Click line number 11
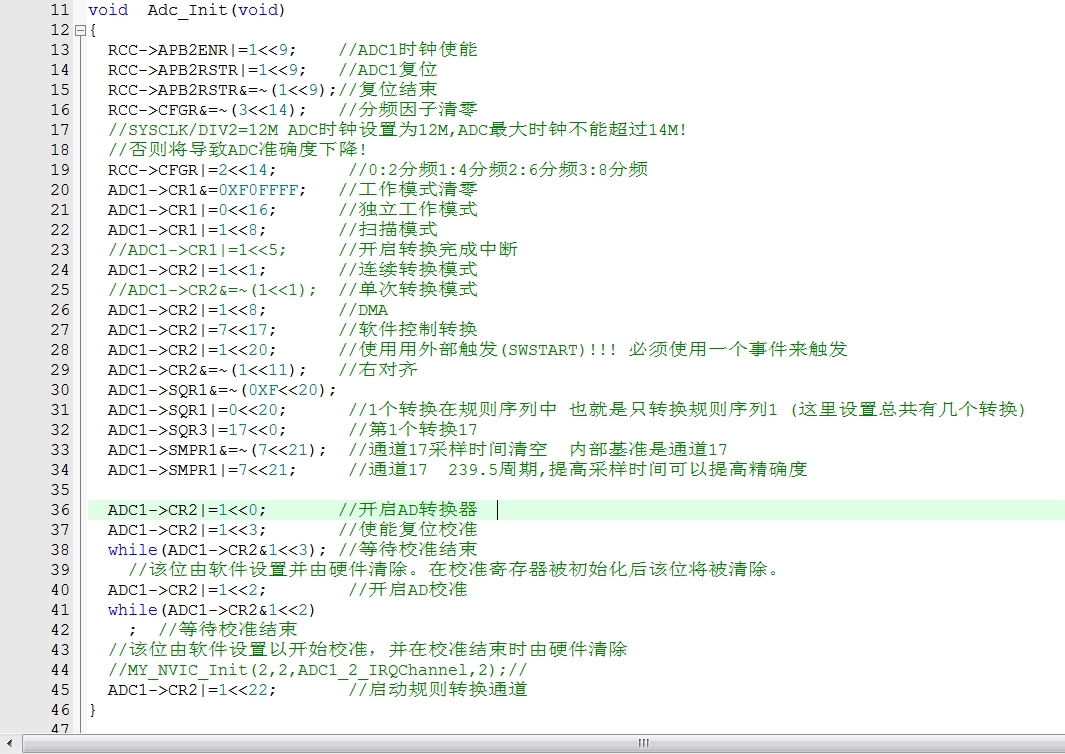Viewport: 1065px width, 754px height. [x=60, y=10]
